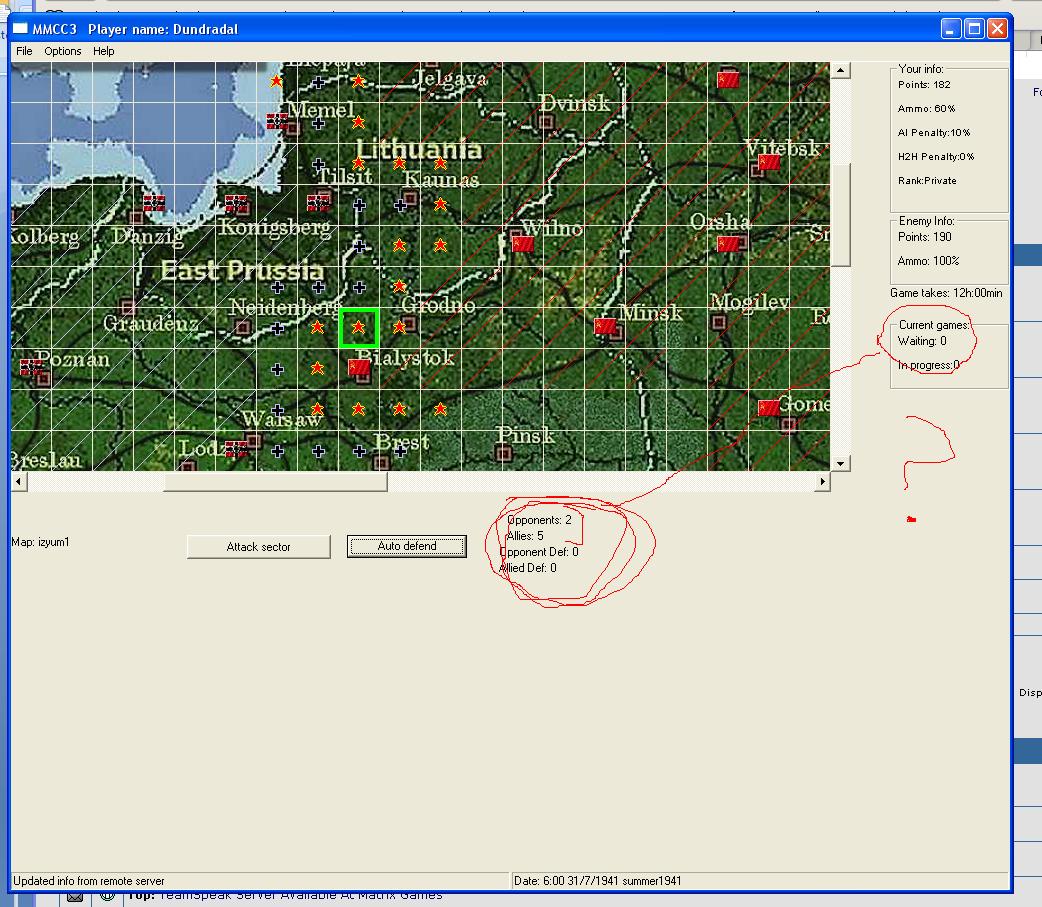Click the Attack sector button
Viewport: 1042px width, 907px height.
[x=259, y=547]
